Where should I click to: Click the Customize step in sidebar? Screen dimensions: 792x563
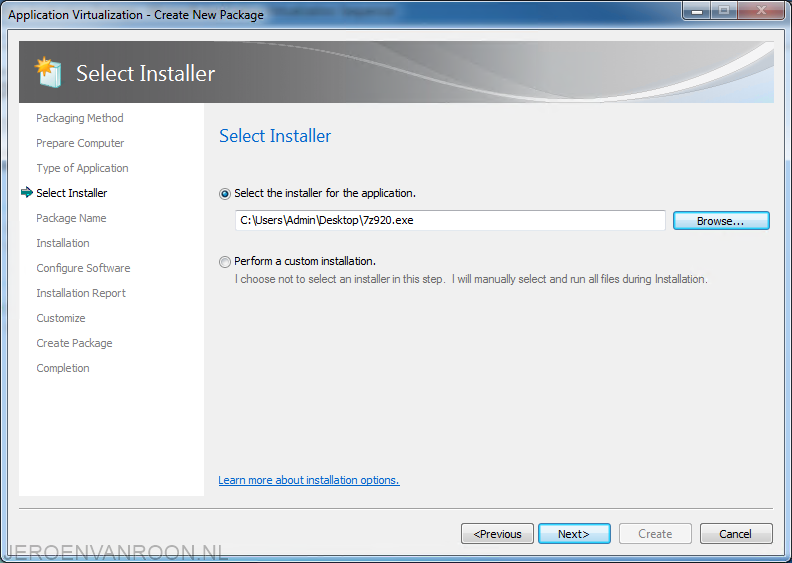click(61, 318)
